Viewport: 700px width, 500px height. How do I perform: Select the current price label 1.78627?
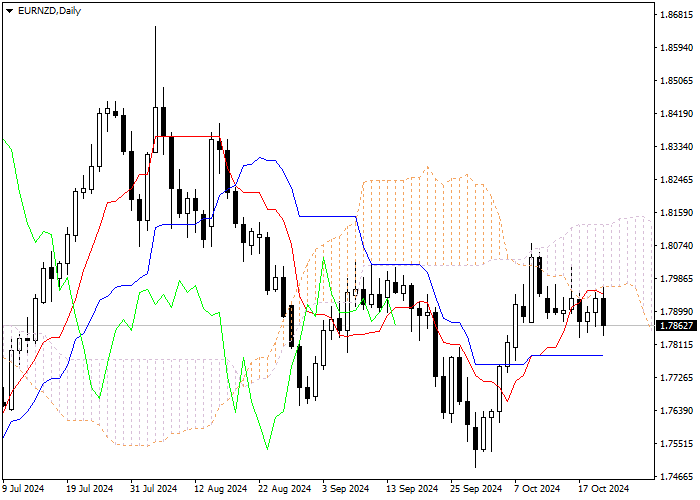pos(677,326)
